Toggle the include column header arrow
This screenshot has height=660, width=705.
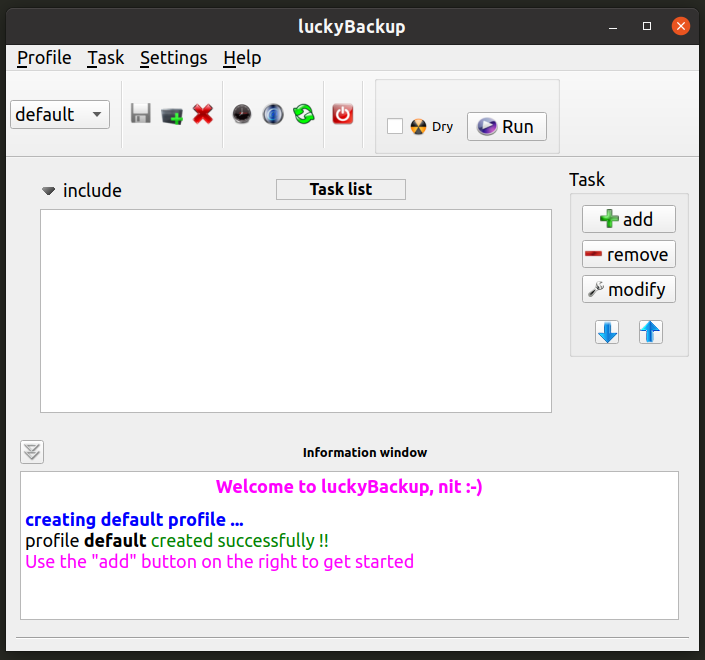[x=49, y=191]
